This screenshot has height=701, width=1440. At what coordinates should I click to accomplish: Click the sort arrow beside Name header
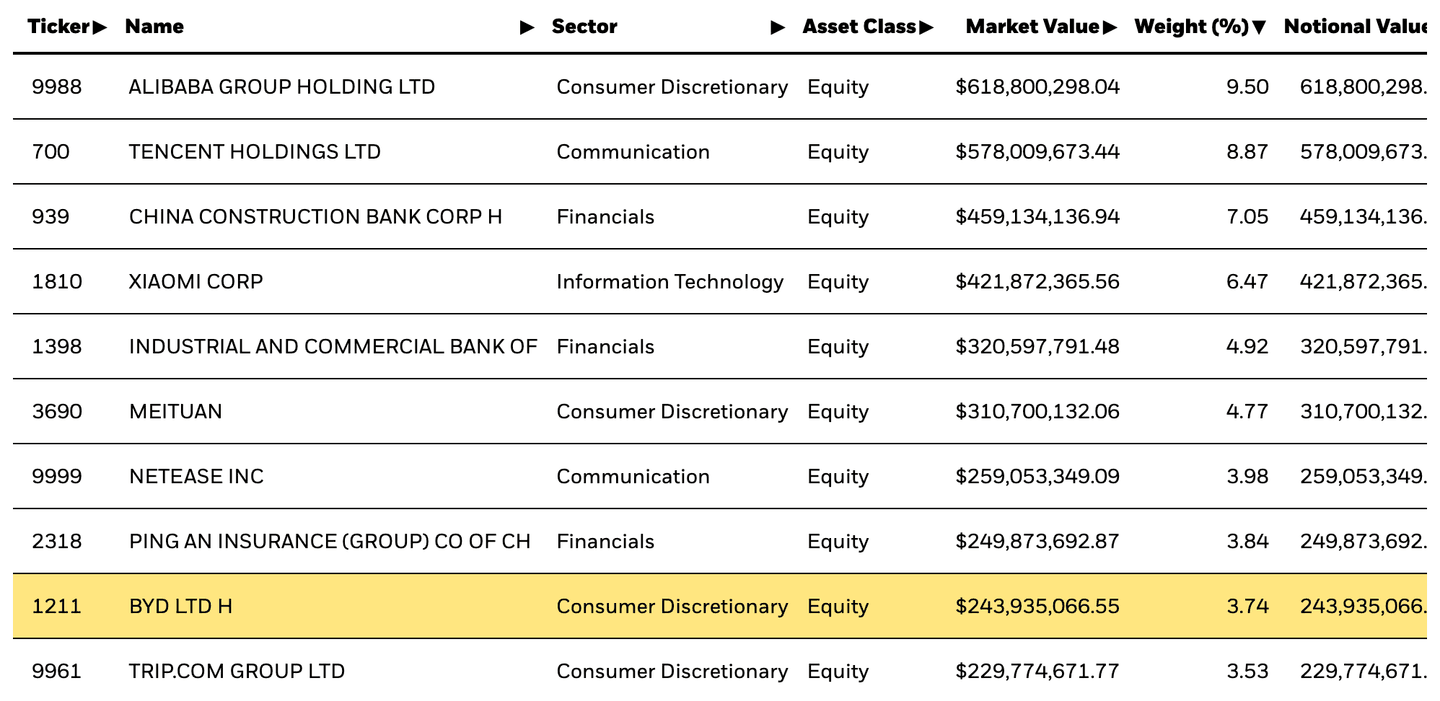[527, 27]
